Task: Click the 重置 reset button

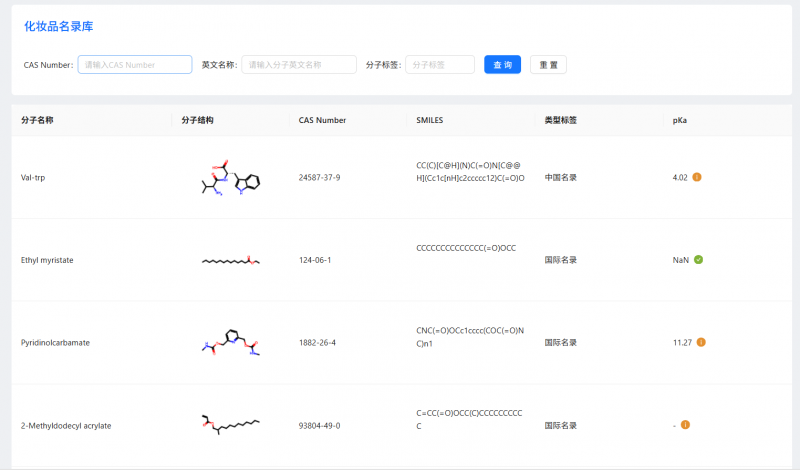Action: pyautogui.click(x=548, y=65)
